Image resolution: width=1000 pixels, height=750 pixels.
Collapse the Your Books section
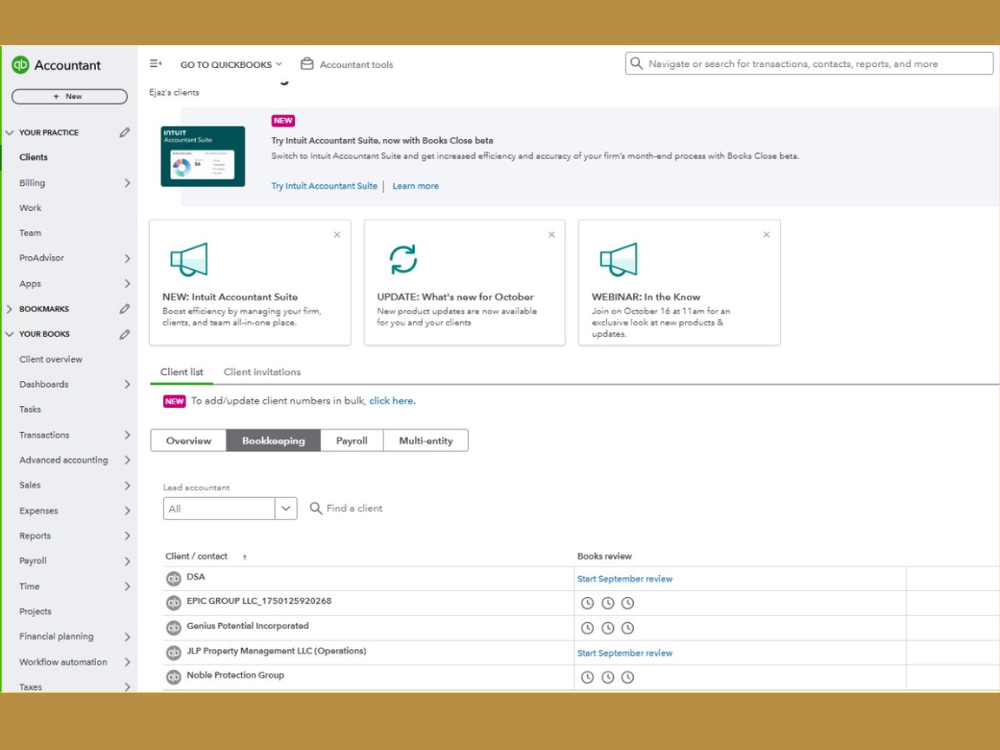click(x=9, y=334)
